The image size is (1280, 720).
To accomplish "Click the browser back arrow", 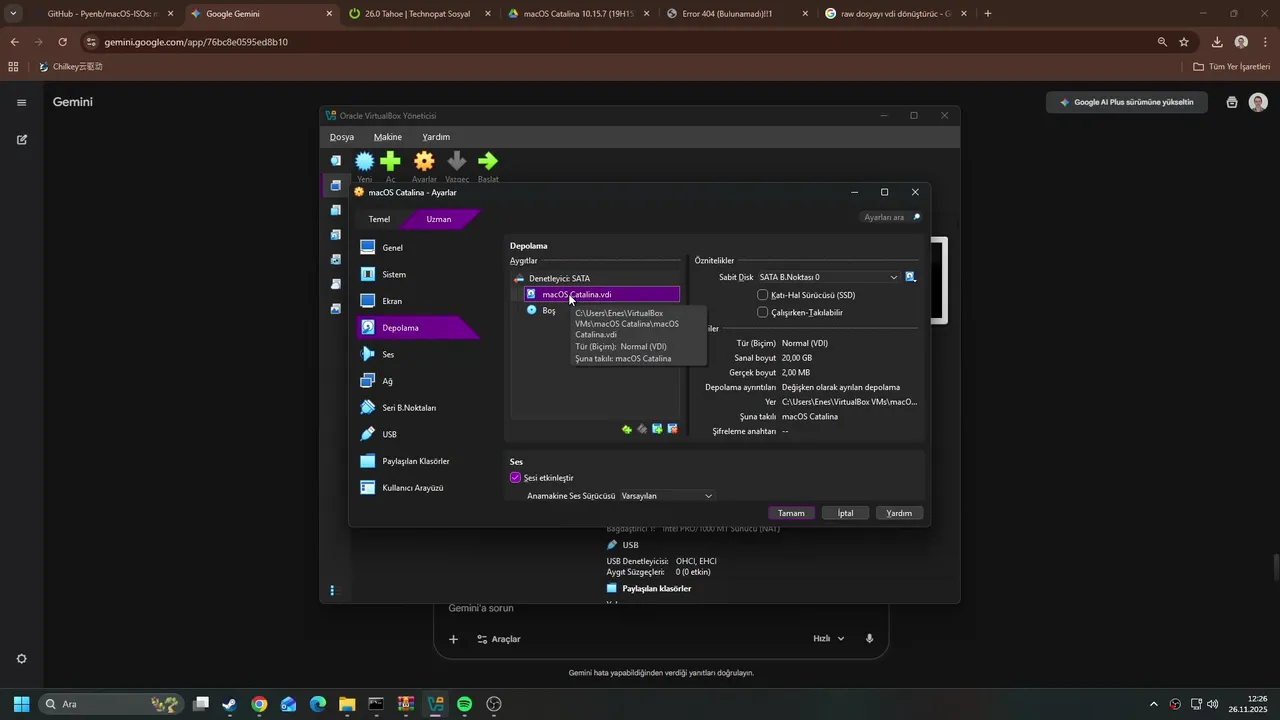I will (15, 42).
